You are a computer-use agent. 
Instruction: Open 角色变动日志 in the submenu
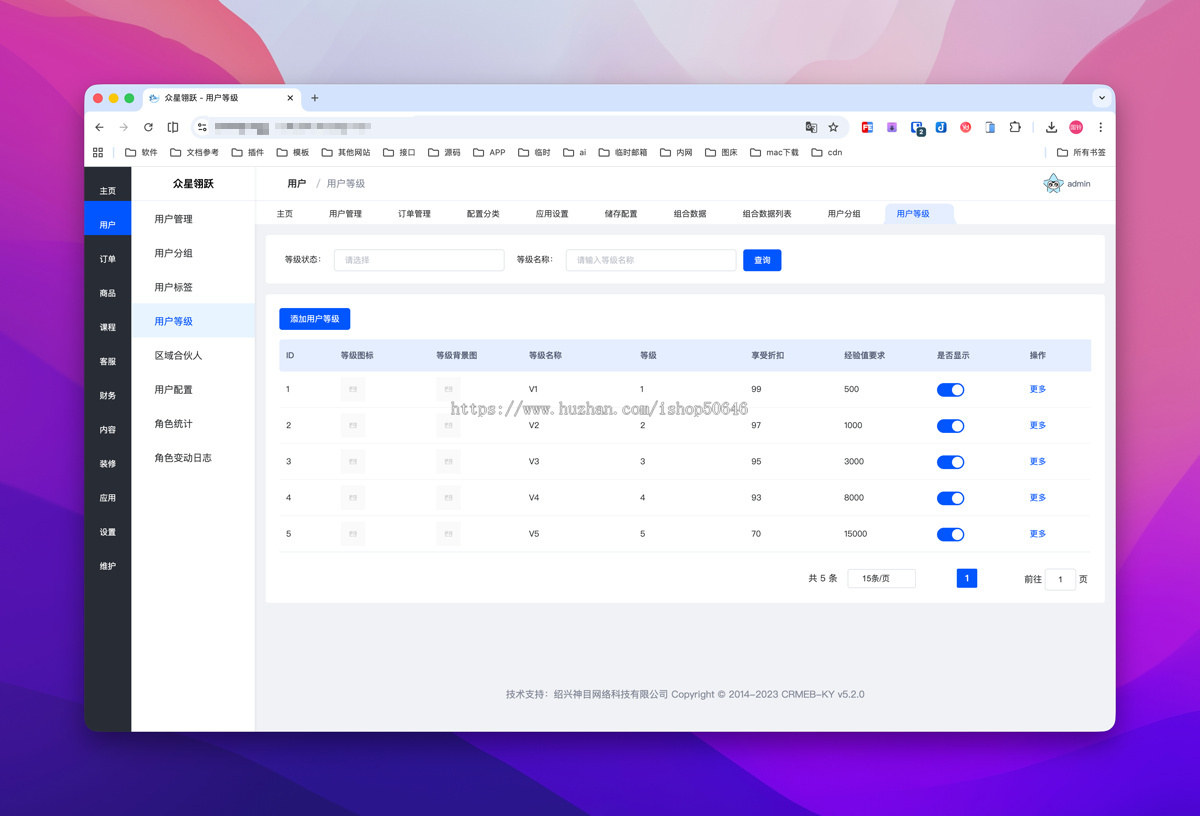click(193, 458)
